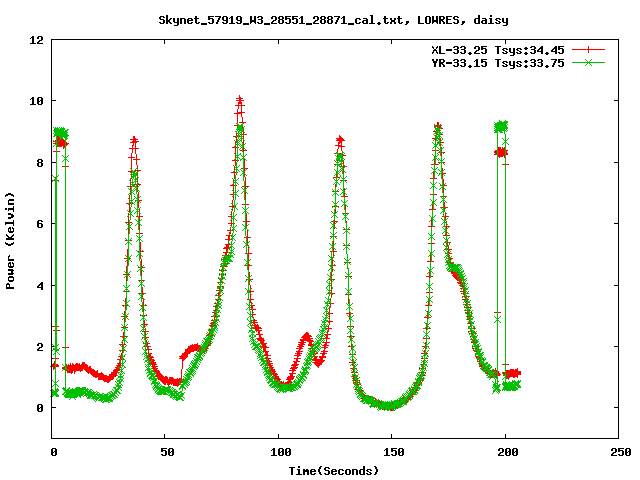This screenshot has height=480, width=640.
Task: Click the y-axis tick label 2
Action: 40,347
